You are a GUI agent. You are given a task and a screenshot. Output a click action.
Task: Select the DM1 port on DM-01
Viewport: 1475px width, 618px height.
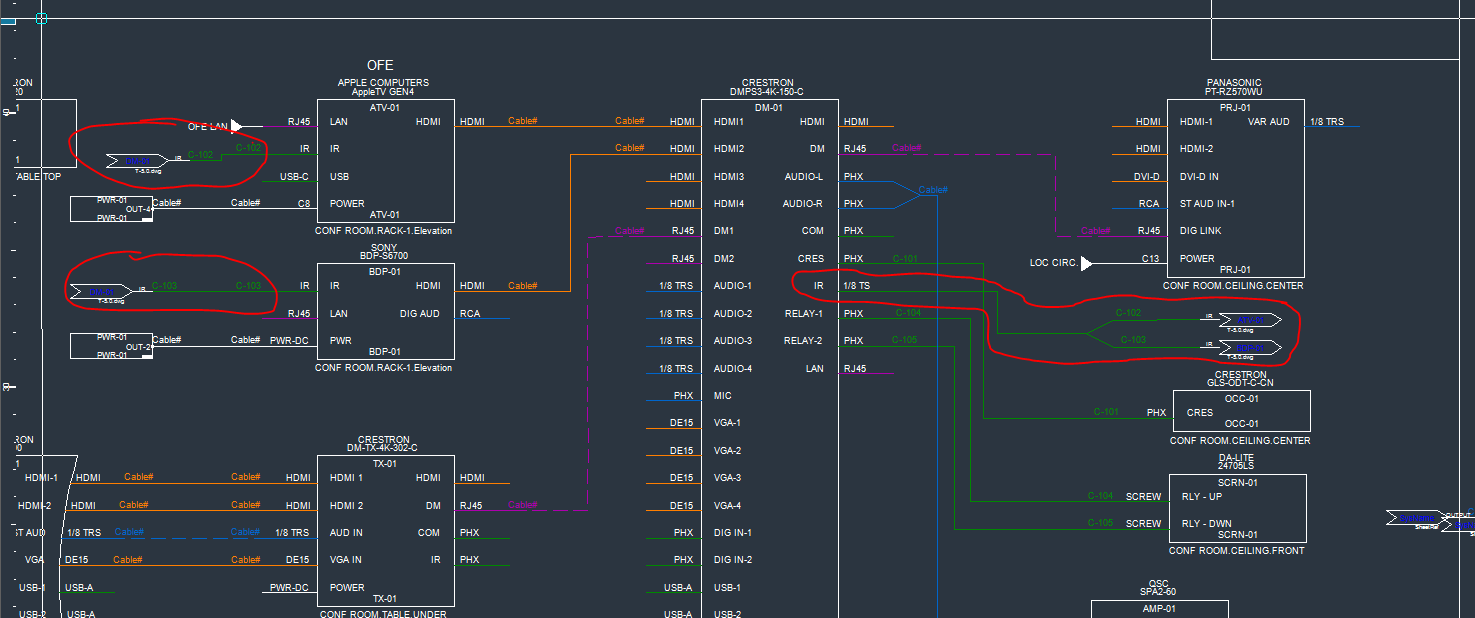[724, 231]
